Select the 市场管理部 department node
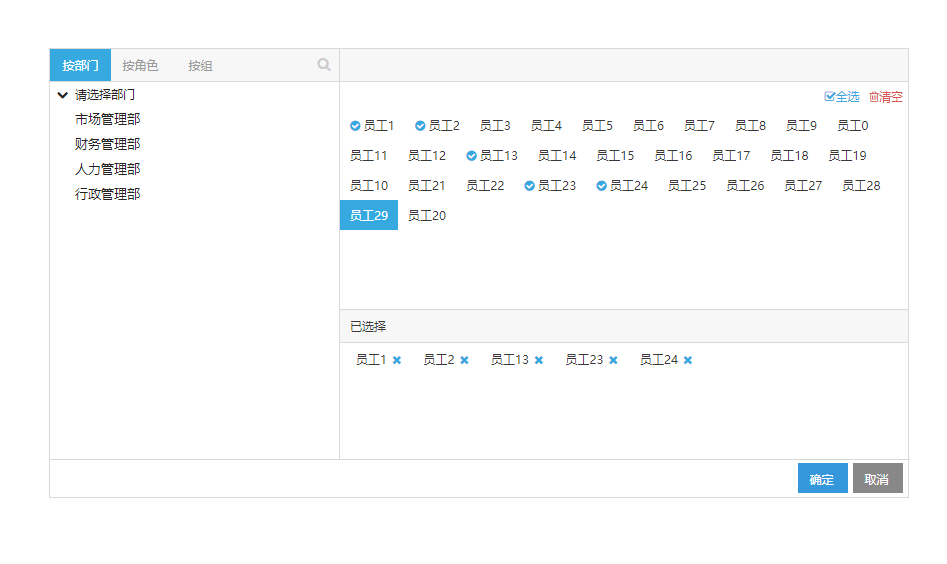The width and height of the screenshot is (947, 564). (x=107, y=119)
